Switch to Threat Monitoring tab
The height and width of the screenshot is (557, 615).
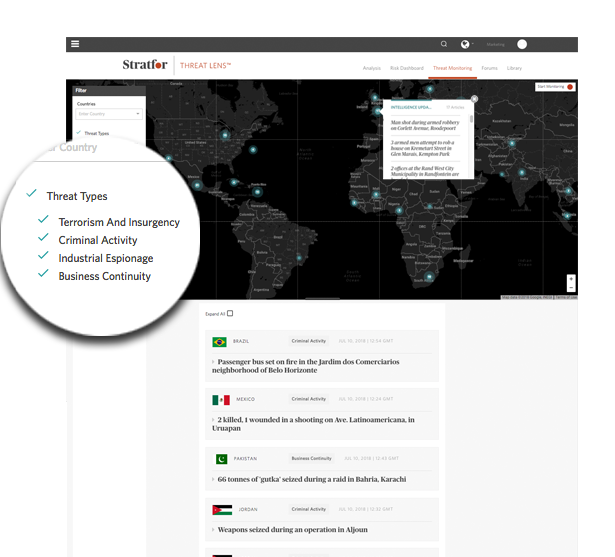[x=452, y=68]
